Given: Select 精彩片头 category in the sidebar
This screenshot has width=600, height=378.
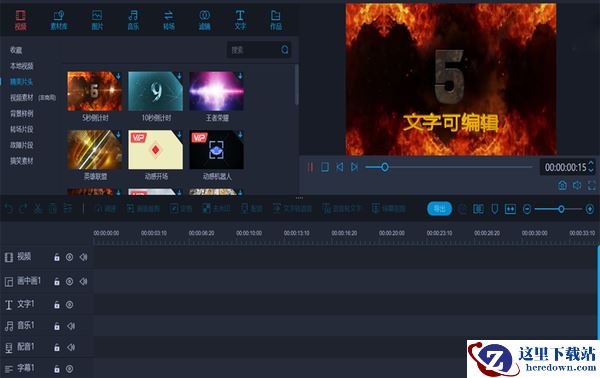Looking at the screenshot, I should click(x=21, y=82).
